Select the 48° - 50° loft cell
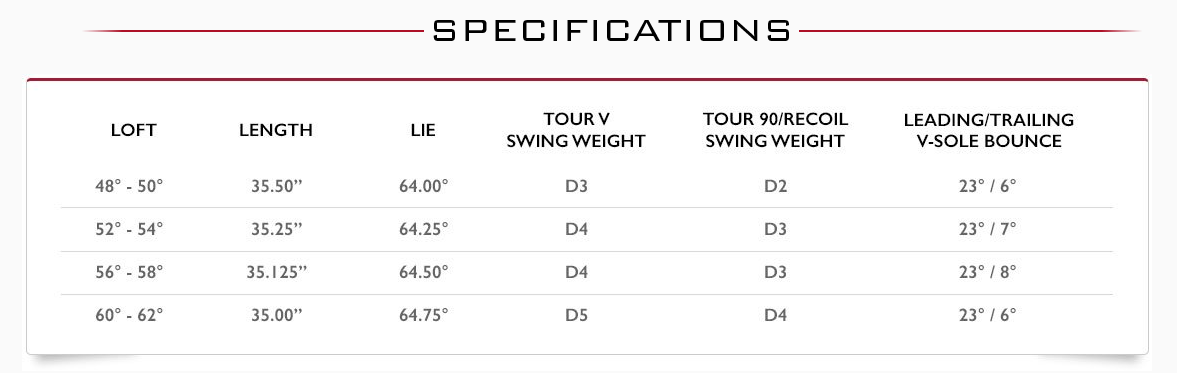This screenshot has width=1177, height=373. coord(129,186)
